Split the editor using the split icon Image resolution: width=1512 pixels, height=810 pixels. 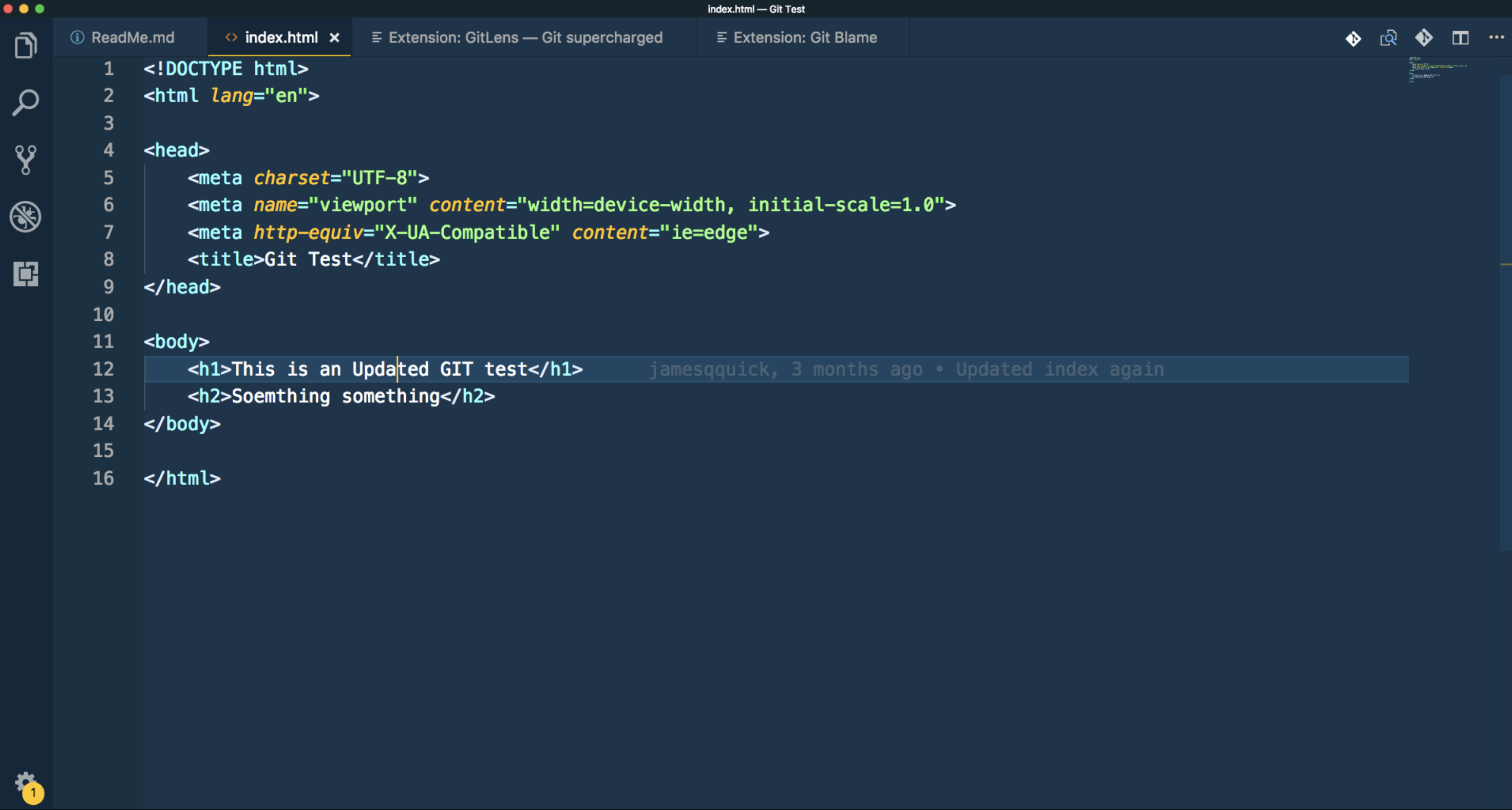click(x=1461, y=37)
